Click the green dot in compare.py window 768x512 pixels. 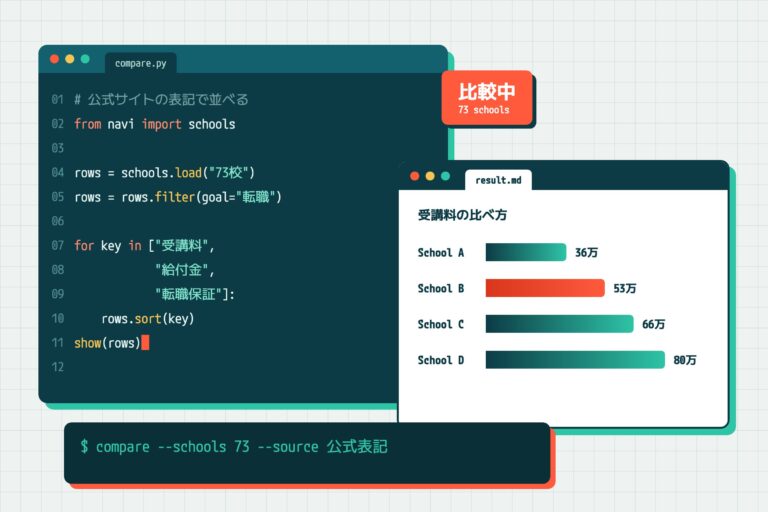[x=85, y=59]
